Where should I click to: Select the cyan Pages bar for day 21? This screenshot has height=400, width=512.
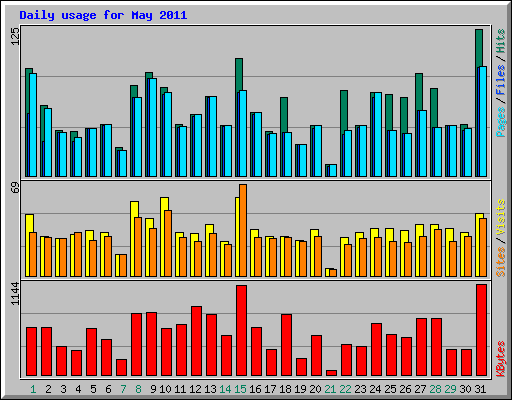coord(333,170)
